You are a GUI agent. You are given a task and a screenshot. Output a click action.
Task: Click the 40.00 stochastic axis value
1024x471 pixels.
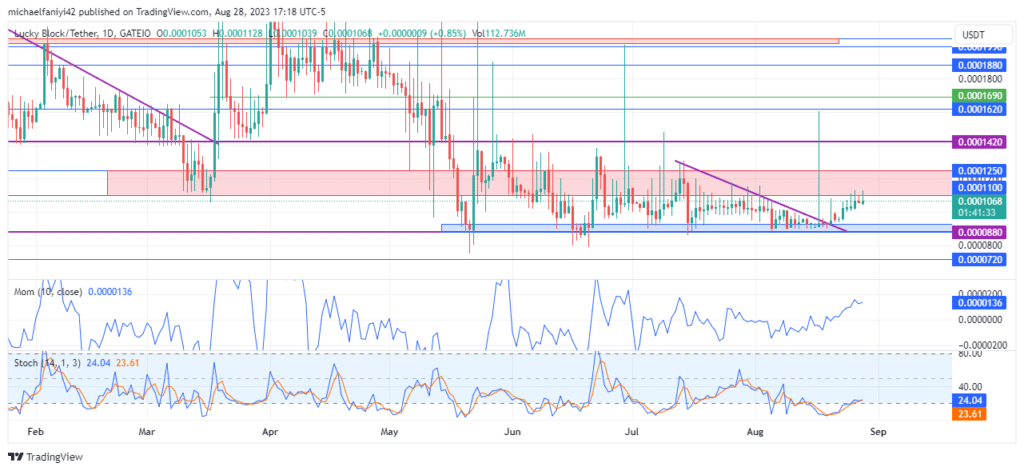968,387
